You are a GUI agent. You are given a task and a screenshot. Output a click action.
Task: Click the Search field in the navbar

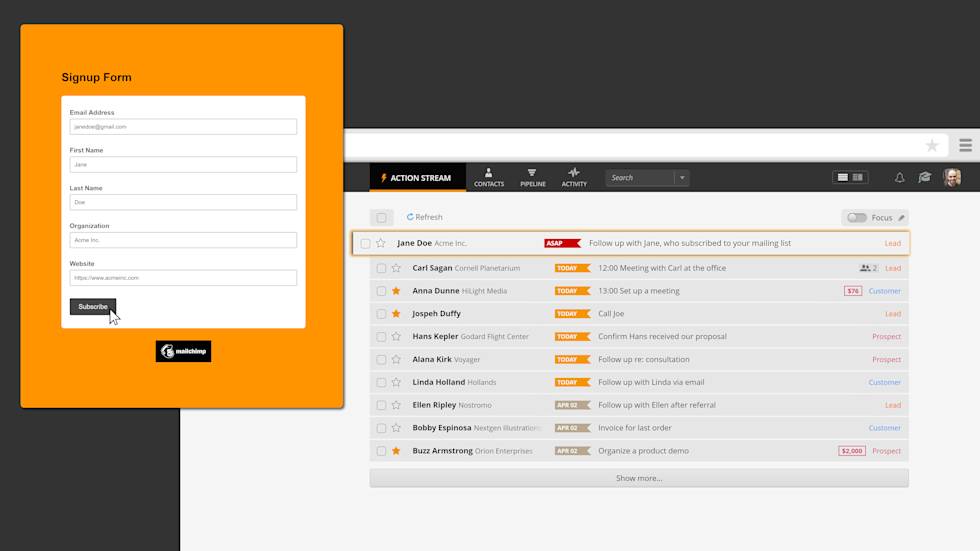pyautogui.click(x=640, y=177)
